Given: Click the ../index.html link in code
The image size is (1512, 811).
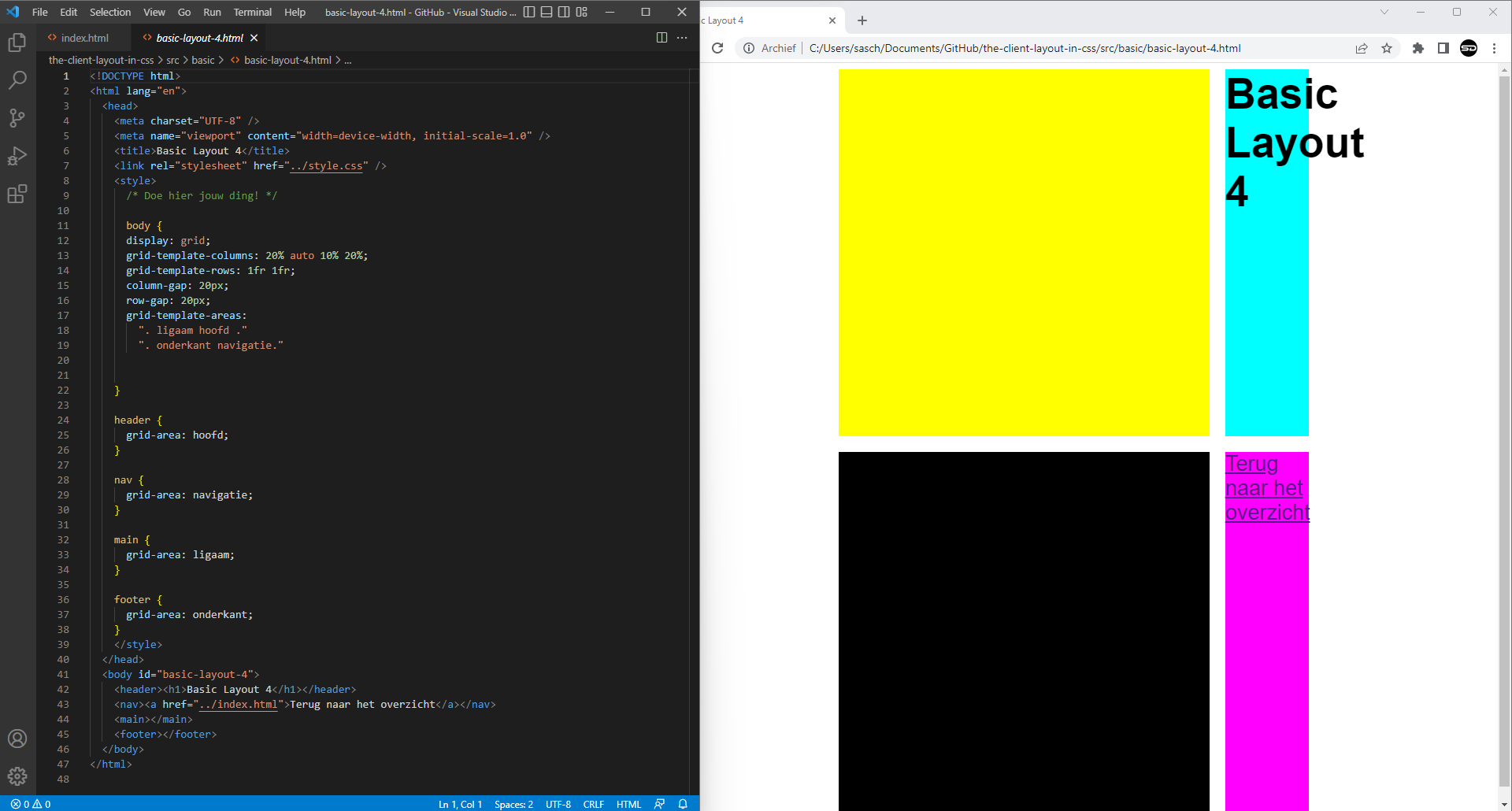Looking at the screenshot, I should pyautogui.click(x=238, y=705).
